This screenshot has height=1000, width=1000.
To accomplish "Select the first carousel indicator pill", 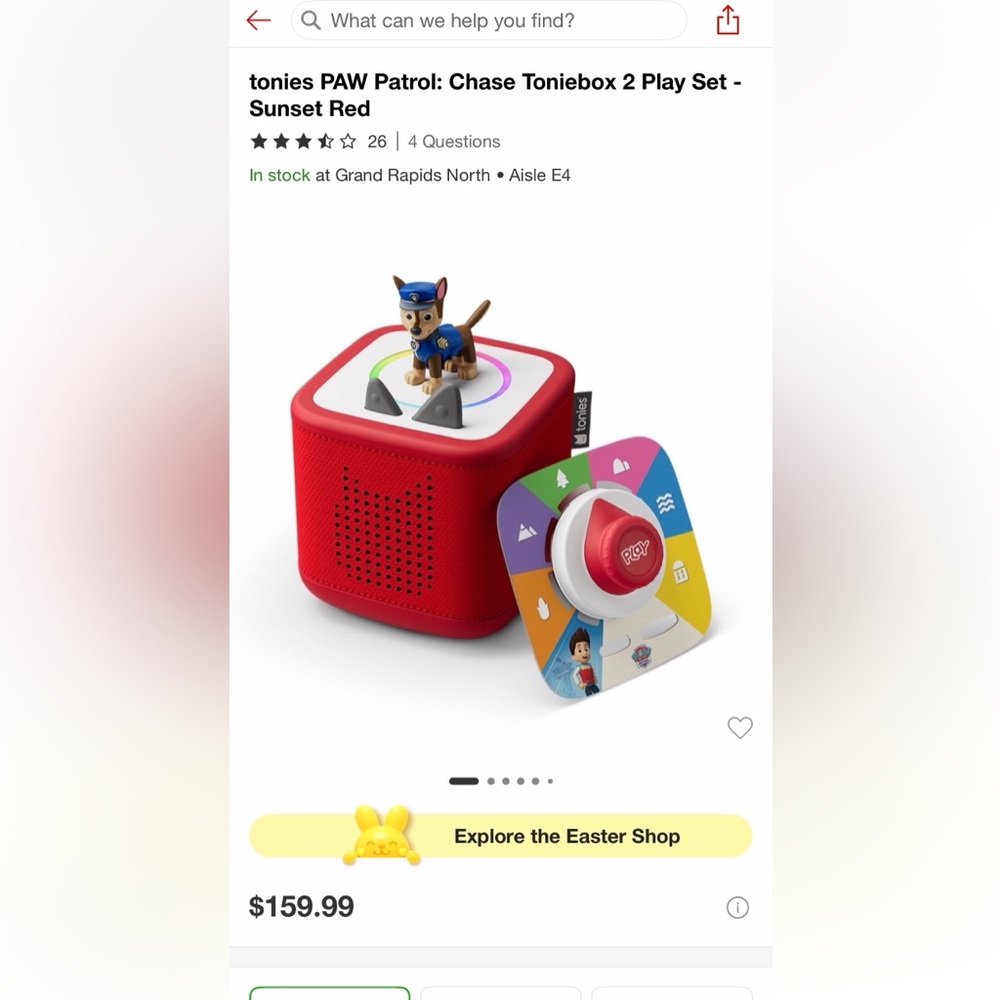I will pyautogui.click(x=464, y=781).
